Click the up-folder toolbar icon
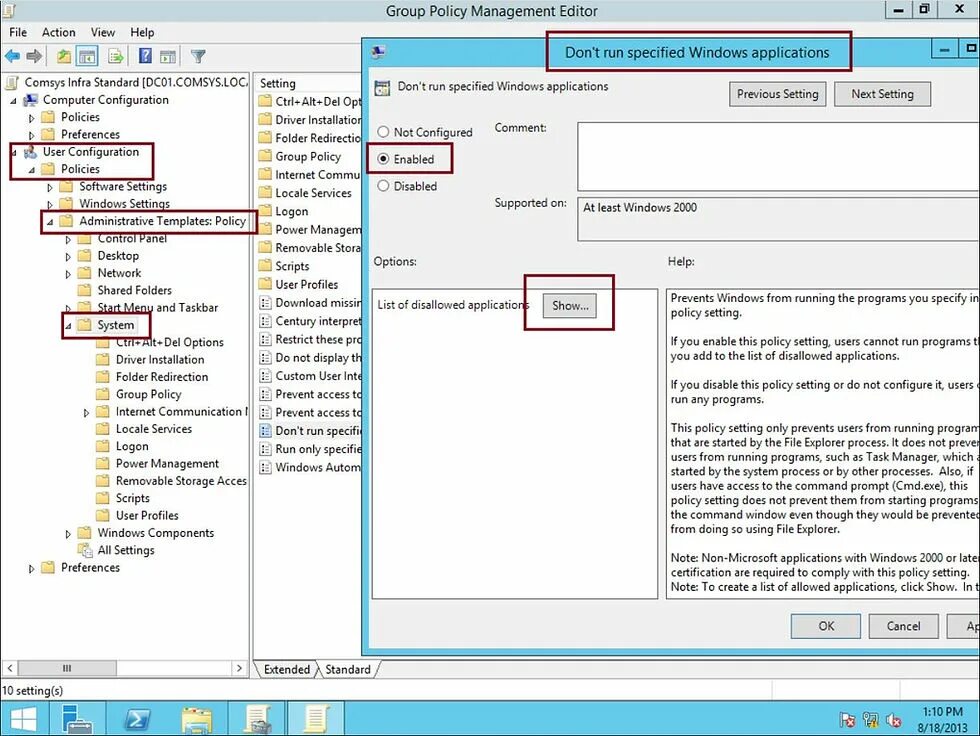Screen dimensions: 980x736 (62, 55)
